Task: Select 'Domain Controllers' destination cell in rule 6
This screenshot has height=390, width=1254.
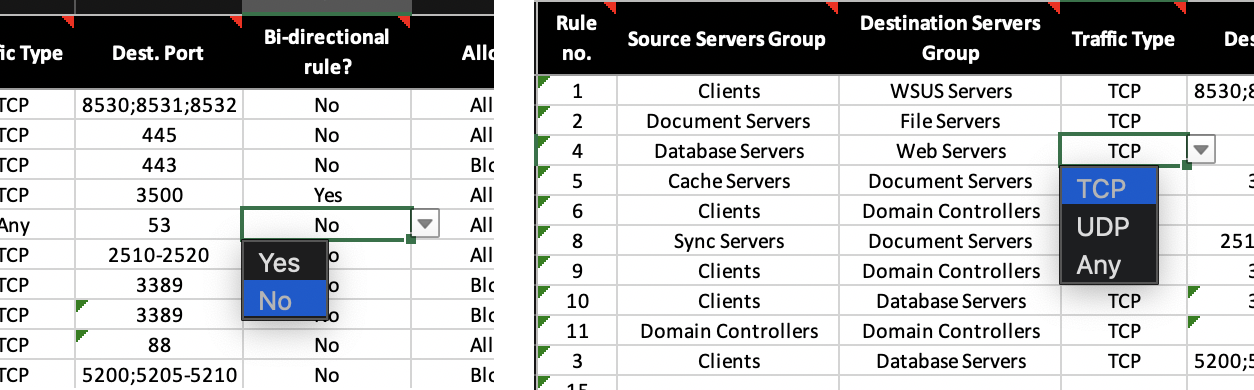Action: tap(949, 211)
